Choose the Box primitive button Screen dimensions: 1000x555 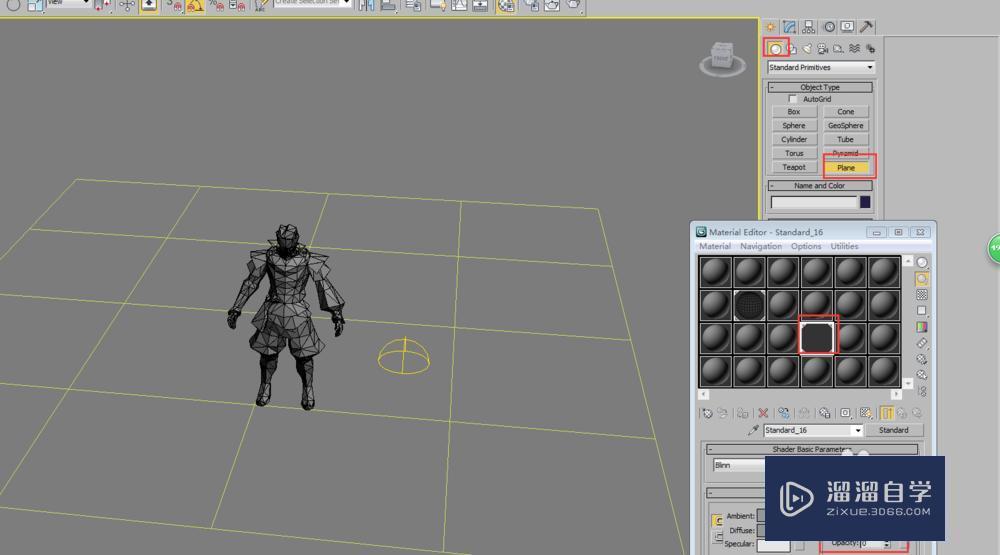[x=794, y=112]
